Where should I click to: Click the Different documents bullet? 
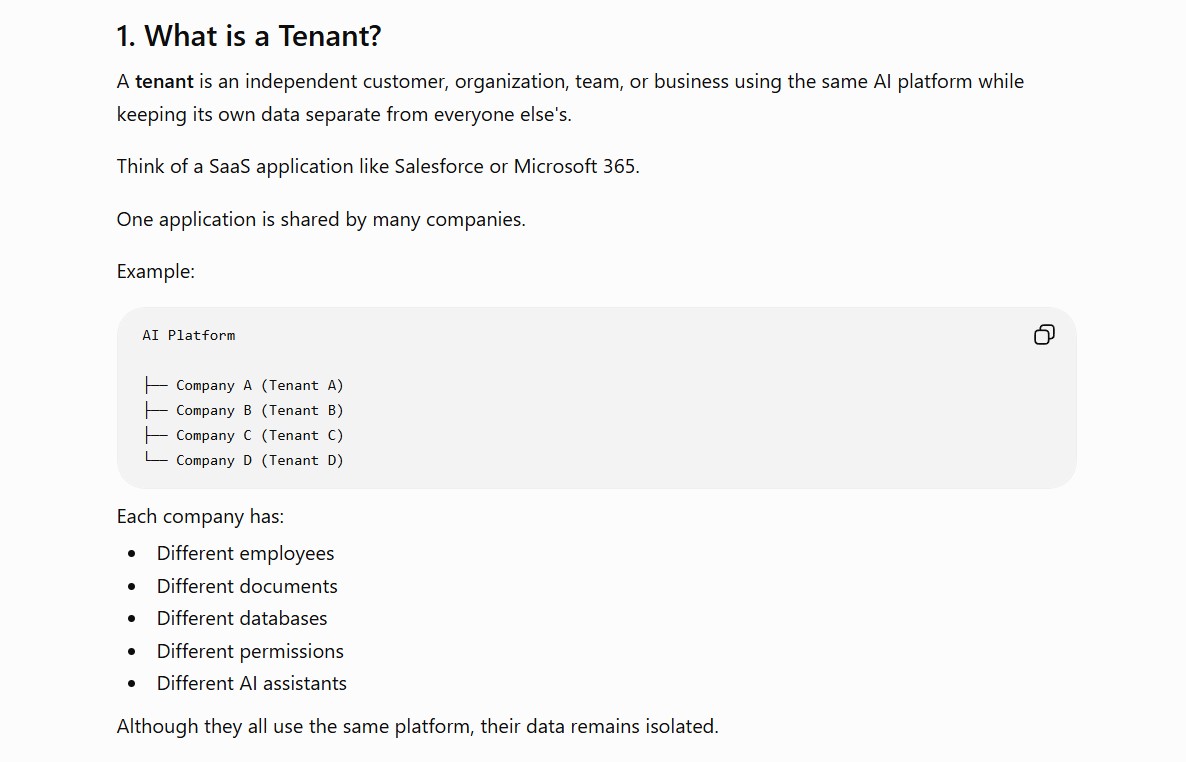pyautogui.click(x=247, y=586)
